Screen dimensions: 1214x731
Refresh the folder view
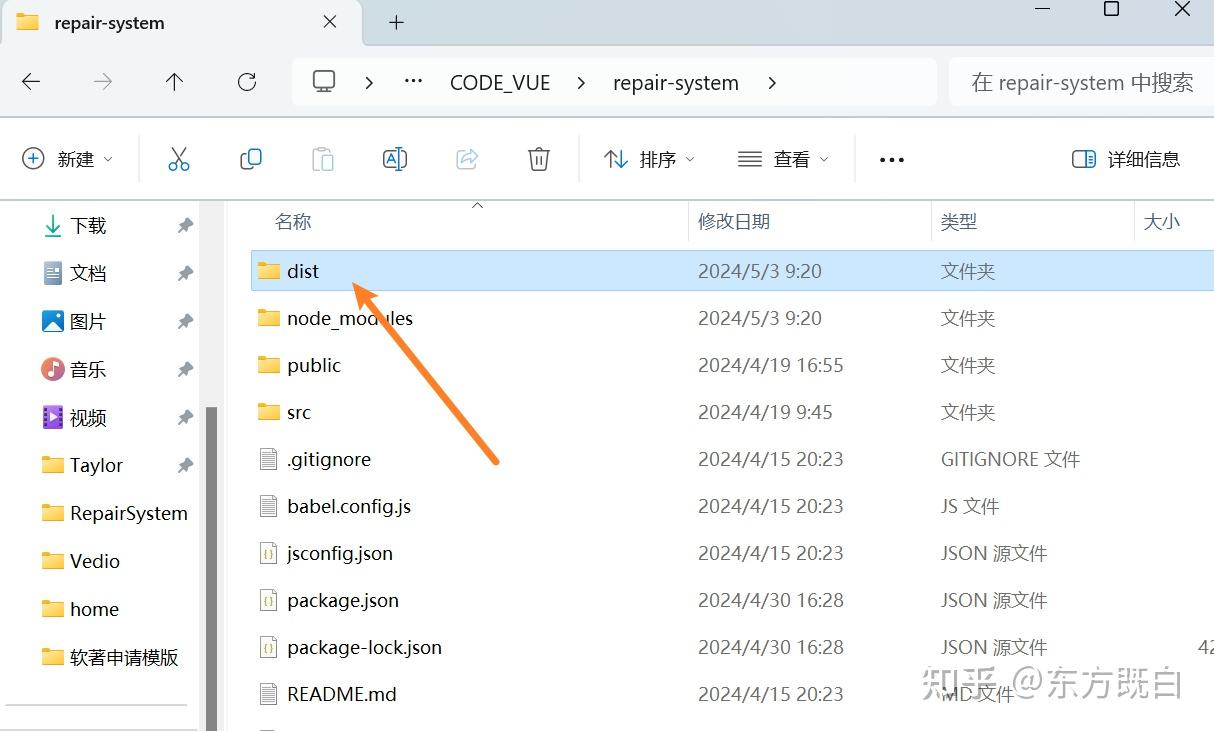point(246,82)
